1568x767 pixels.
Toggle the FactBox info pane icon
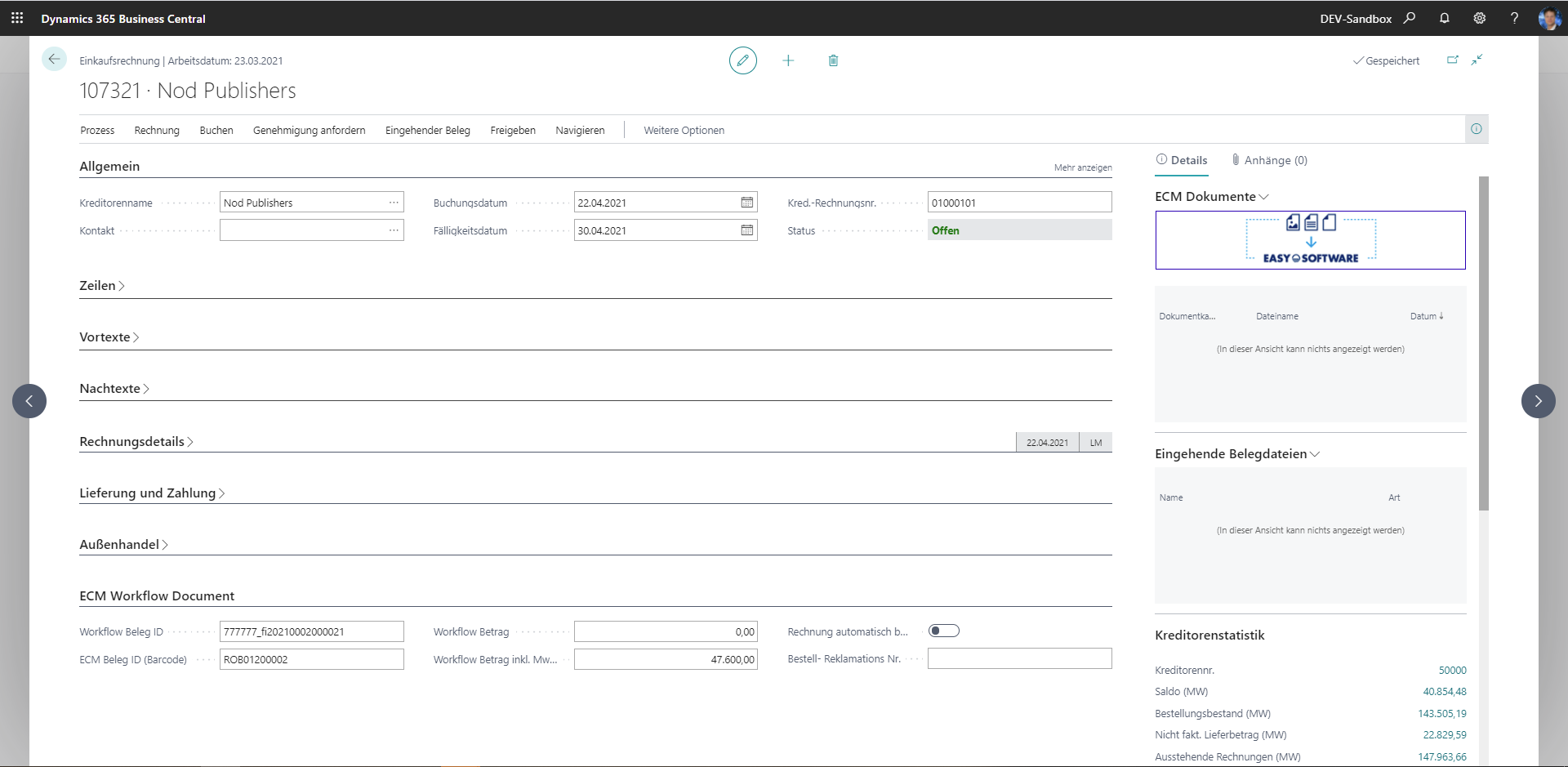1477,129
